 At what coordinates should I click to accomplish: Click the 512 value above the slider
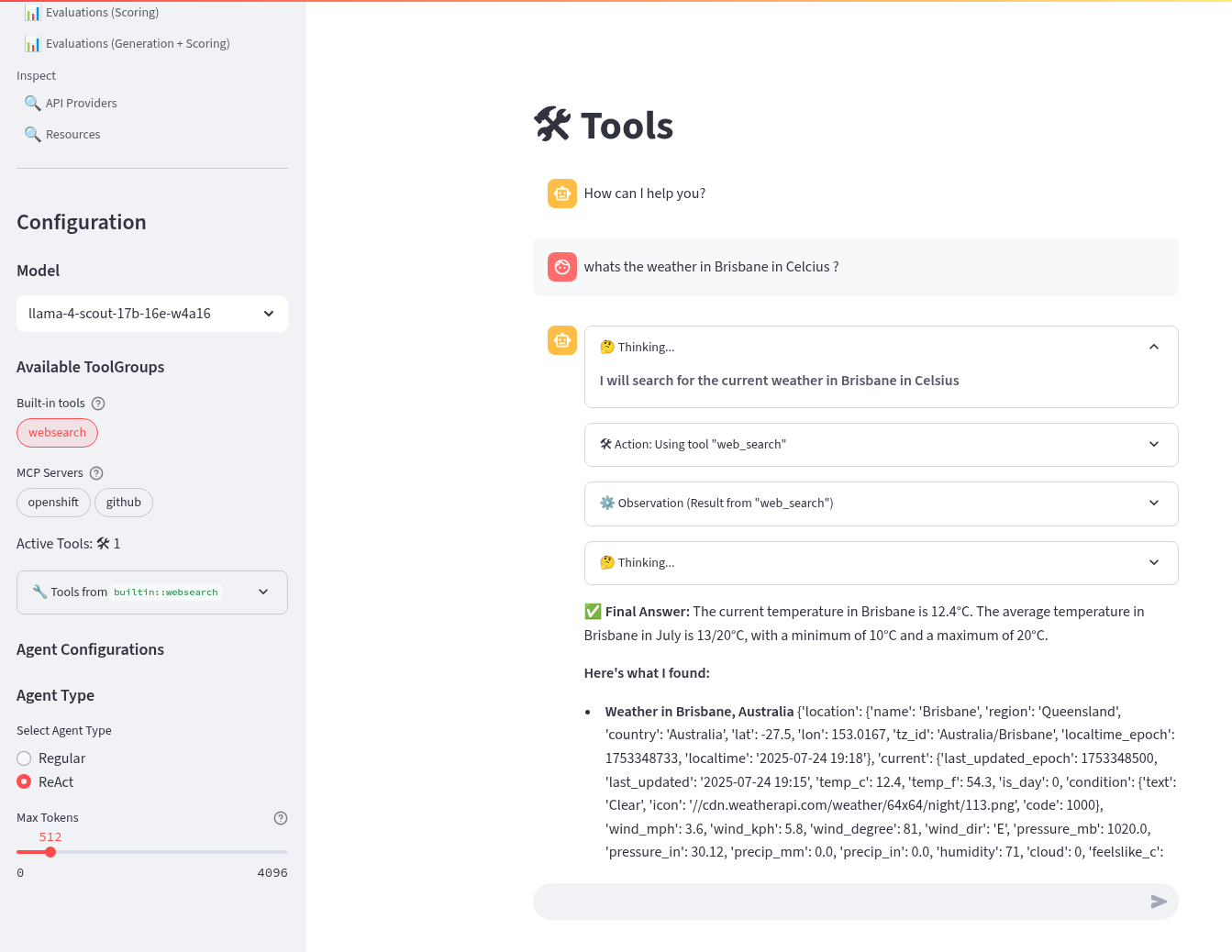tap(50, 837)
